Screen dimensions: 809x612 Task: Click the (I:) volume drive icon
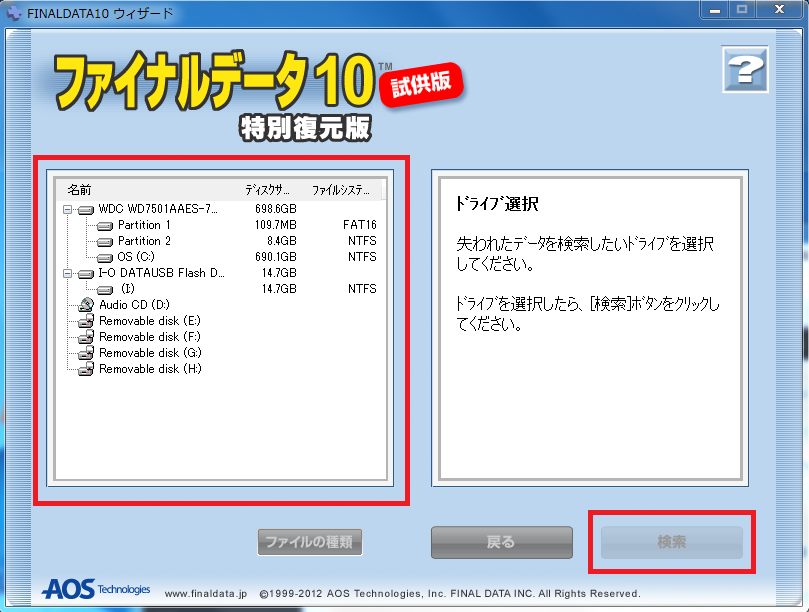coord(105,289)
